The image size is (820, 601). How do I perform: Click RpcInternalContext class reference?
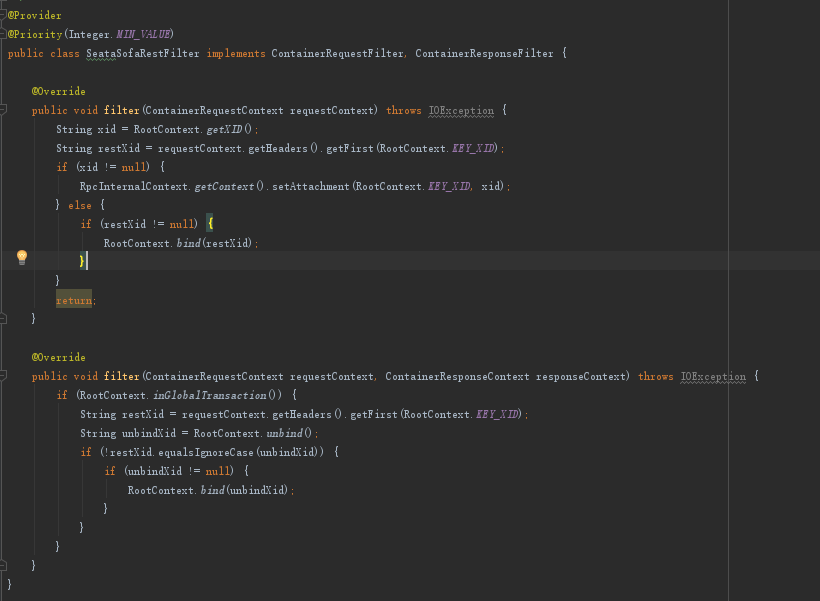(133, 186)
